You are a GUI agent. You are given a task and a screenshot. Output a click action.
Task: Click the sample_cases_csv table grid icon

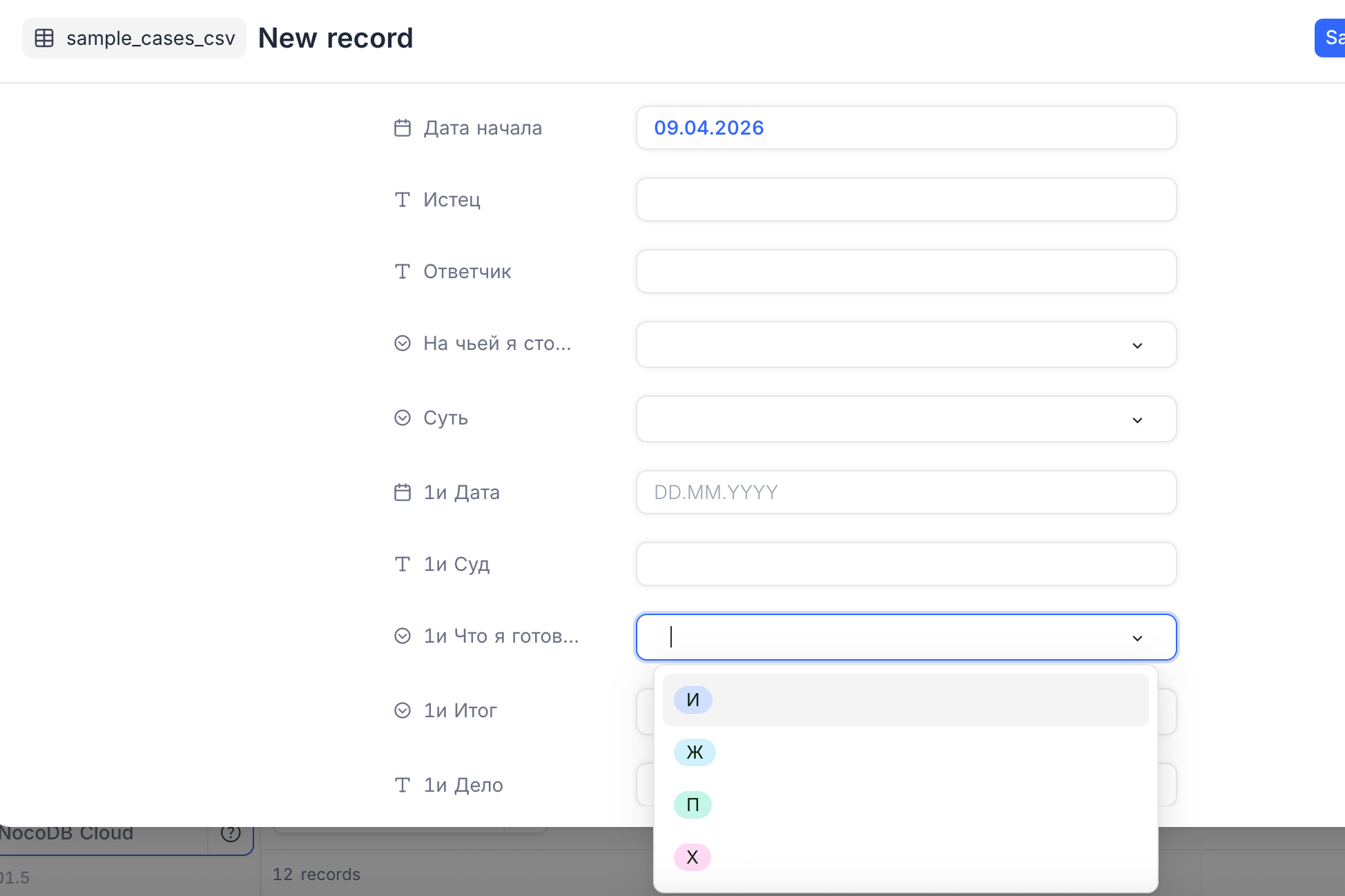pos(44,38)
